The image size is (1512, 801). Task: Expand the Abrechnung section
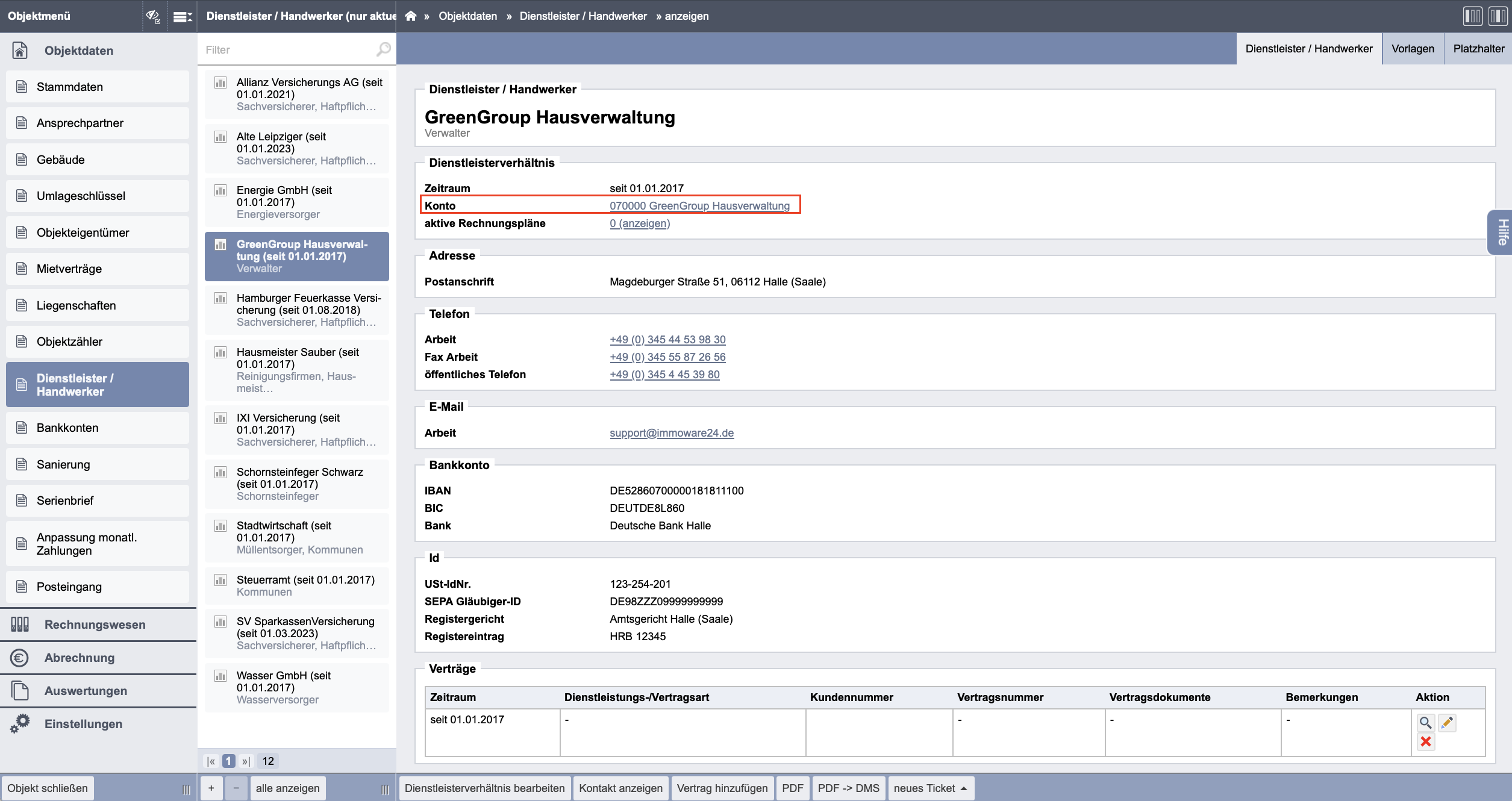point(98,658)
